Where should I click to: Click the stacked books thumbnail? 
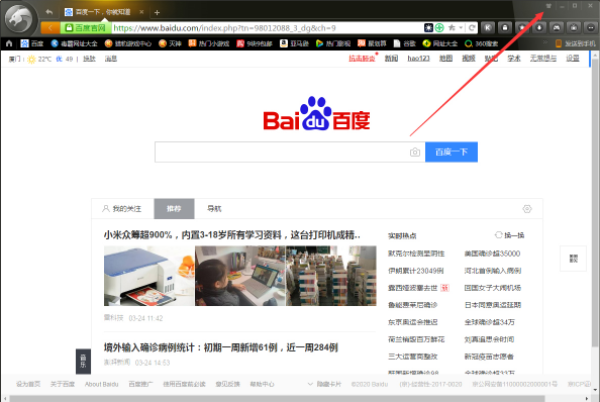(x=331, y=276)
